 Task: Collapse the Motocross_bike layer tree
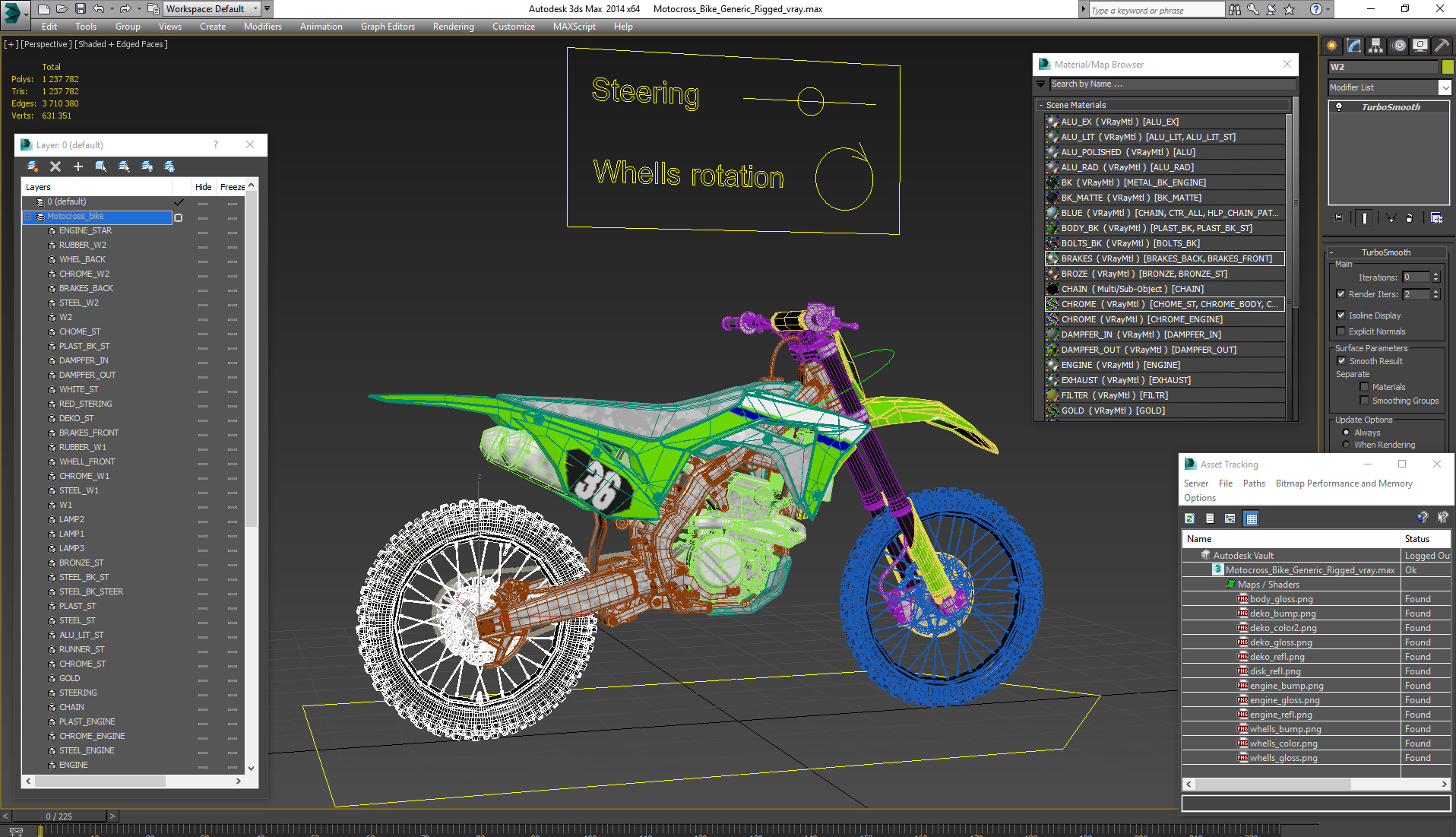point(28,217)
